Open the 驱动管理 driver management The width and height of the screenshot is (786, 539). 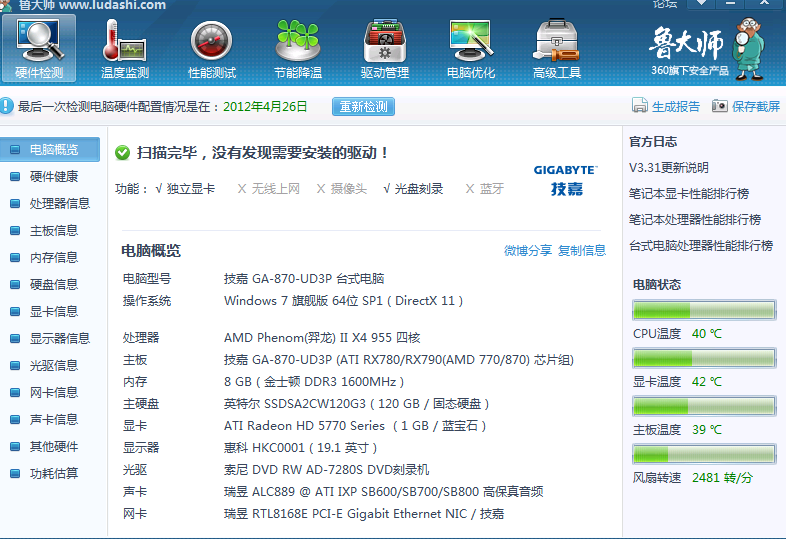[384, 49]
